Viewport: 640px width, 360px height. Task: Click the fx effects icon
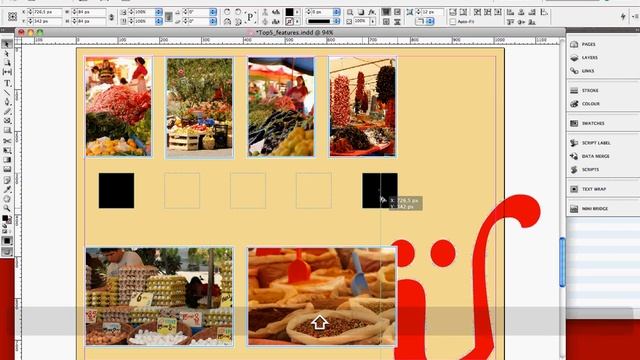point(372,12)
